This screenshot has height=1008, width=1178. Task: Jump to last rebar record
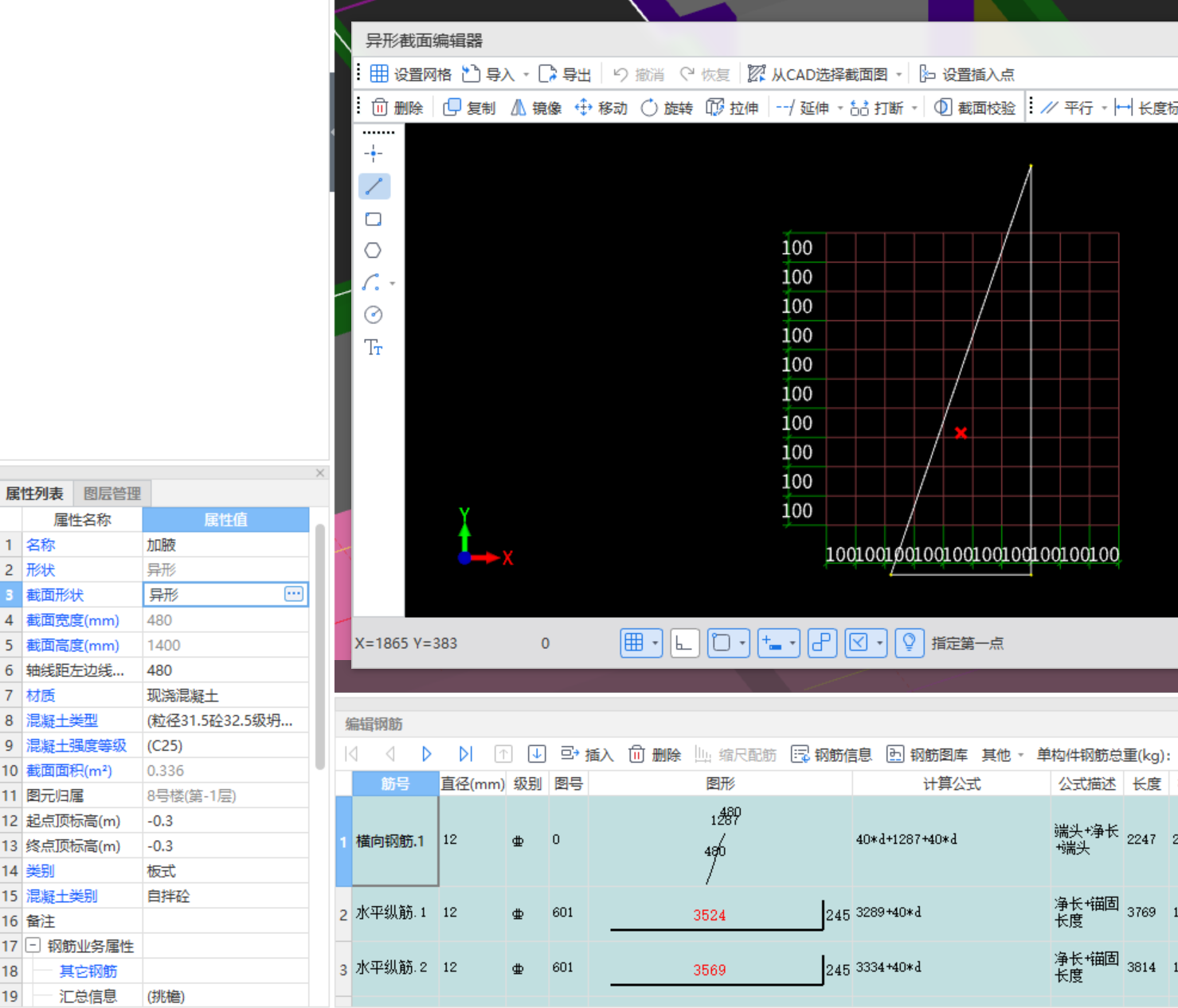pyautogui.click(x=466, y=754)
